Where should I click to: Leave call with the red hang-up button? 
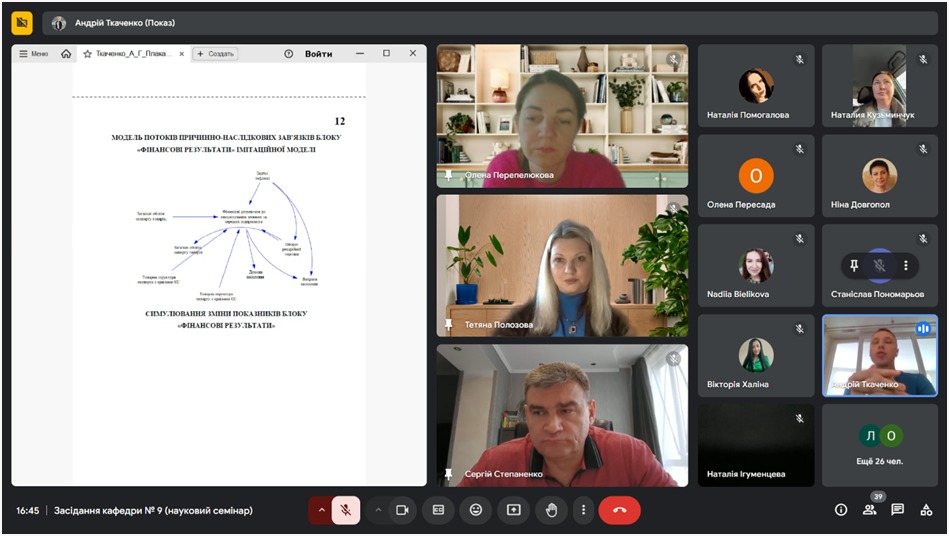[x=619, y=510]
